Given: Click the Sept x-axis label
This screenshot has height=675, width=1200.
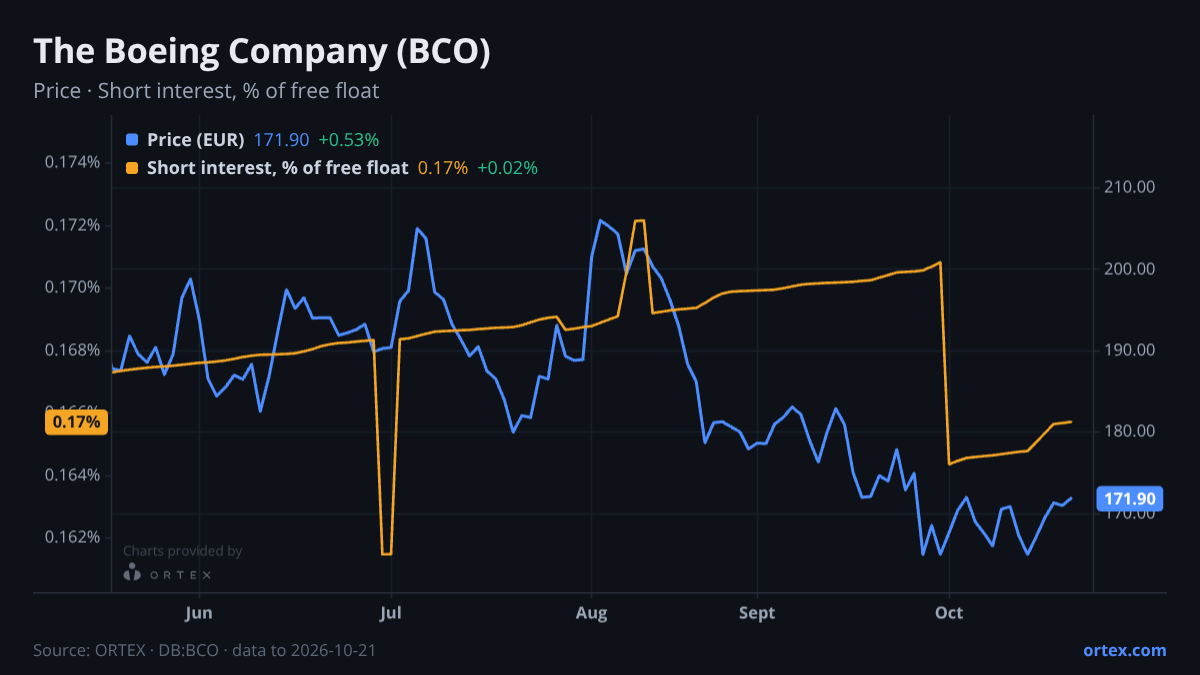Looking at the screenshot, I should pos(757,613).
